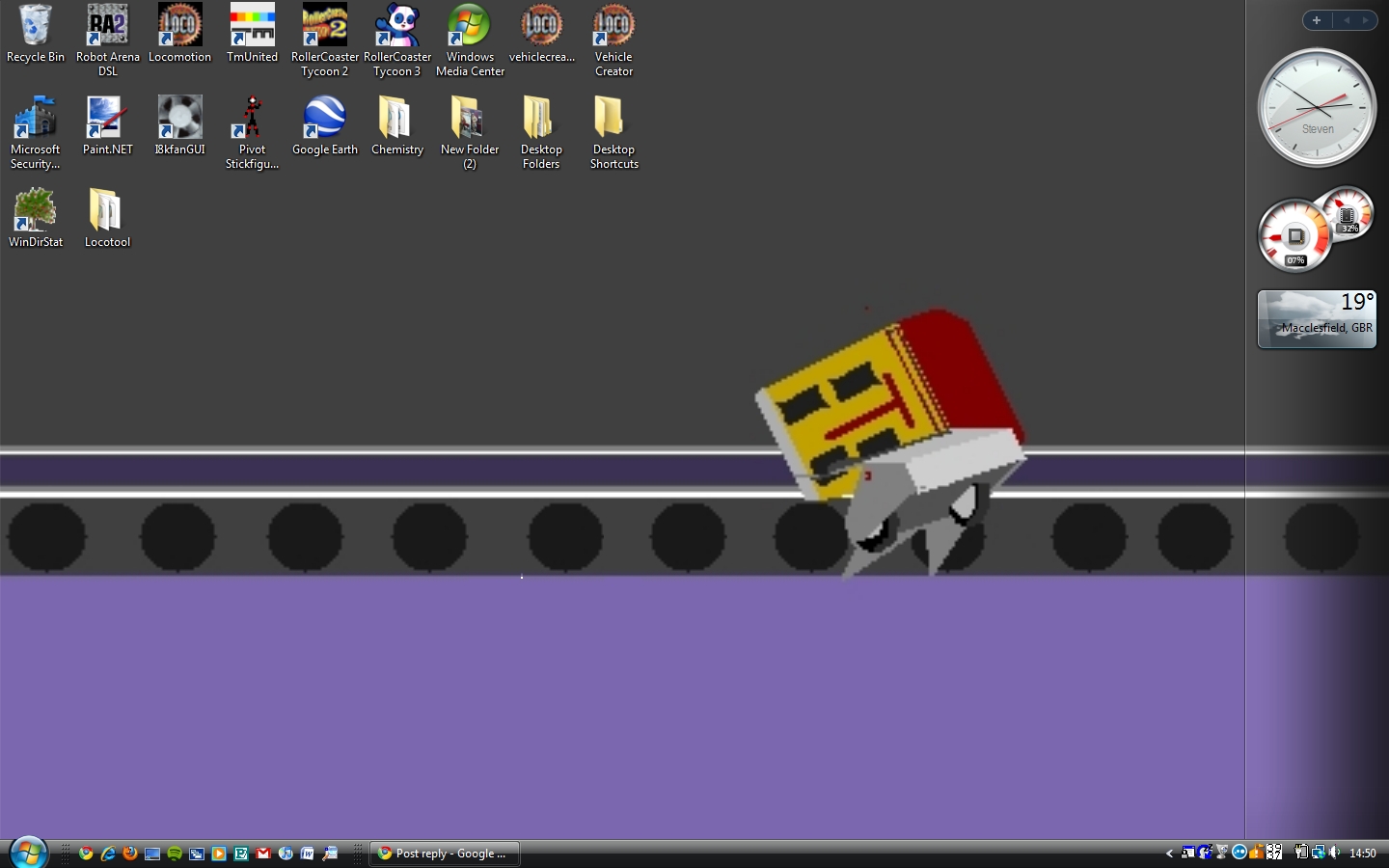Select the Pivot Stickfigure shortcut
This screenshot has width=1389, height=868.
[x=253, y=132]
